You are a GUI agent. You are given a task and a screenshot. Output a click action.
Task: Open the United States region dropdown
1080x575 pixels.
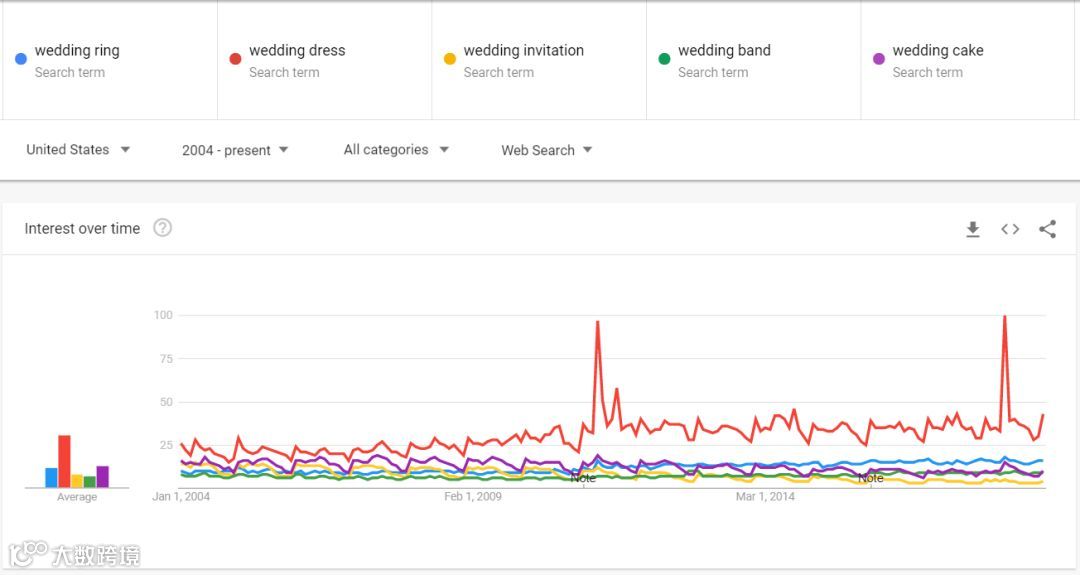point(78,150)
